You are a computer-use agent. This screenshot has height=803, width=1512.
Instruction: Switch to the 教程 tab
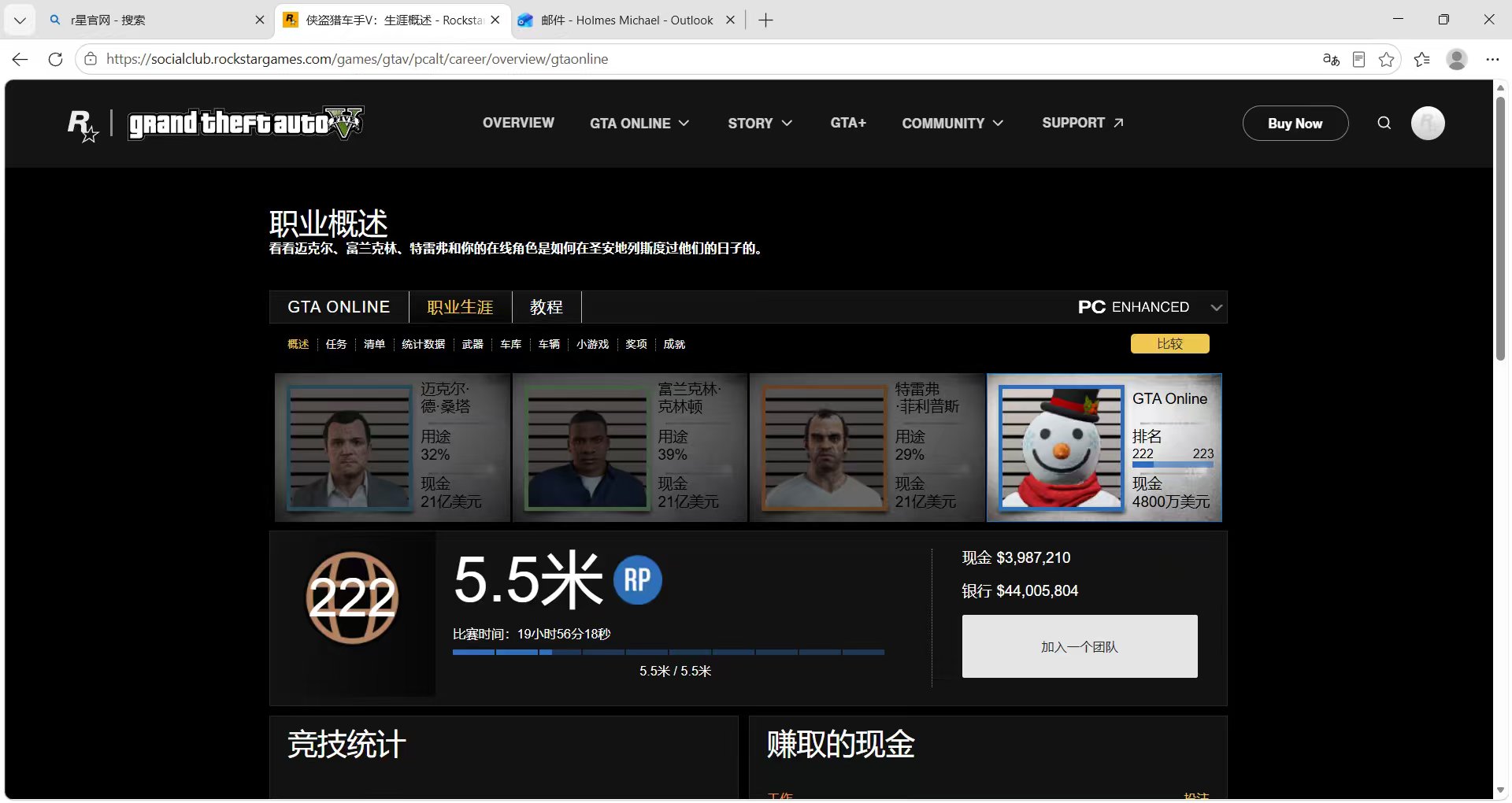pos(547,307)
